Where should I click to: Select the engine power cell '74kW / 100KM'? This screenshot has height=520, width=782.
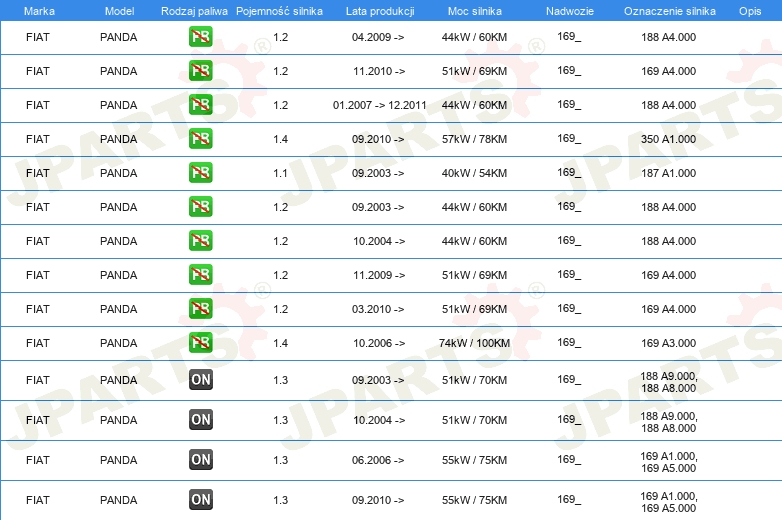pyautogui.click(x=474, y=343)
